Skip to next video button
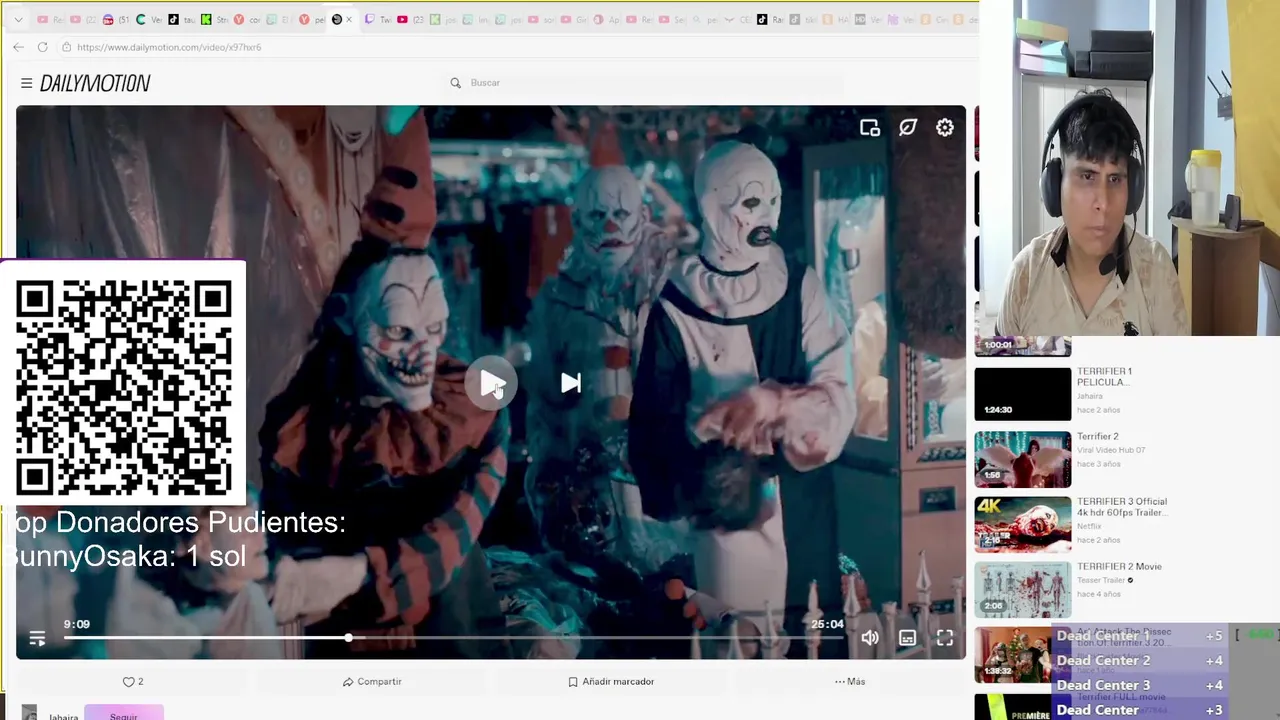Image resolution: width=1280 pixels, height=720 pixels. tap(570, 383)
